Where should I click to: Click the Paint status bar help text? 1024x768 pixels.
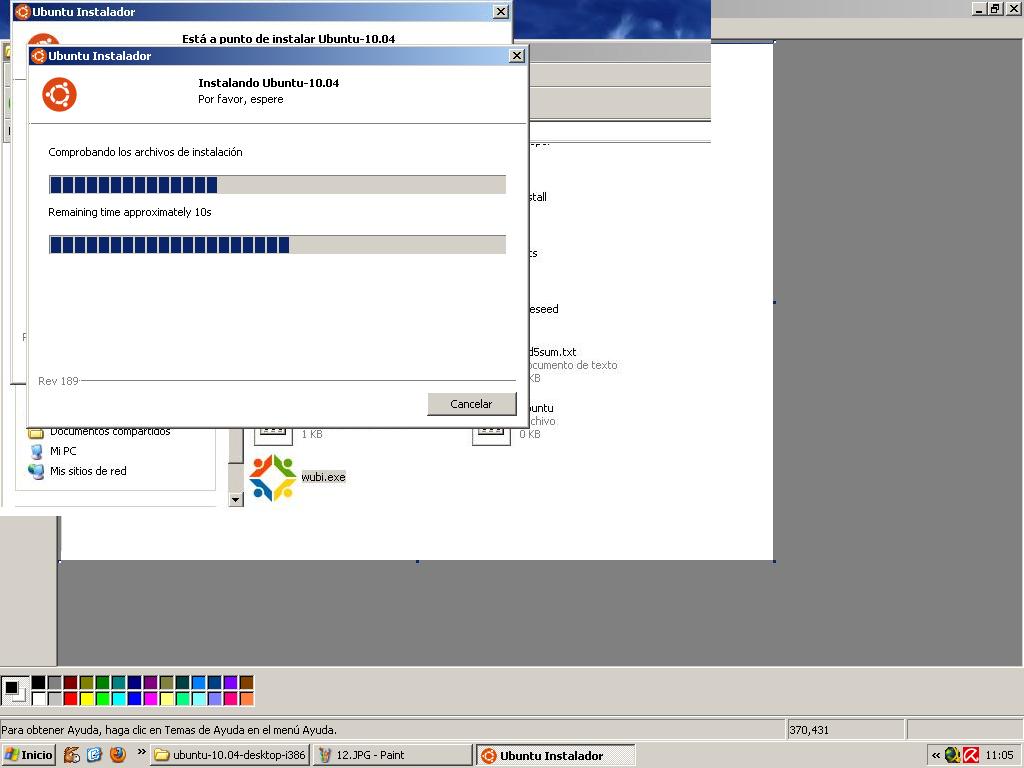point(169,730)
